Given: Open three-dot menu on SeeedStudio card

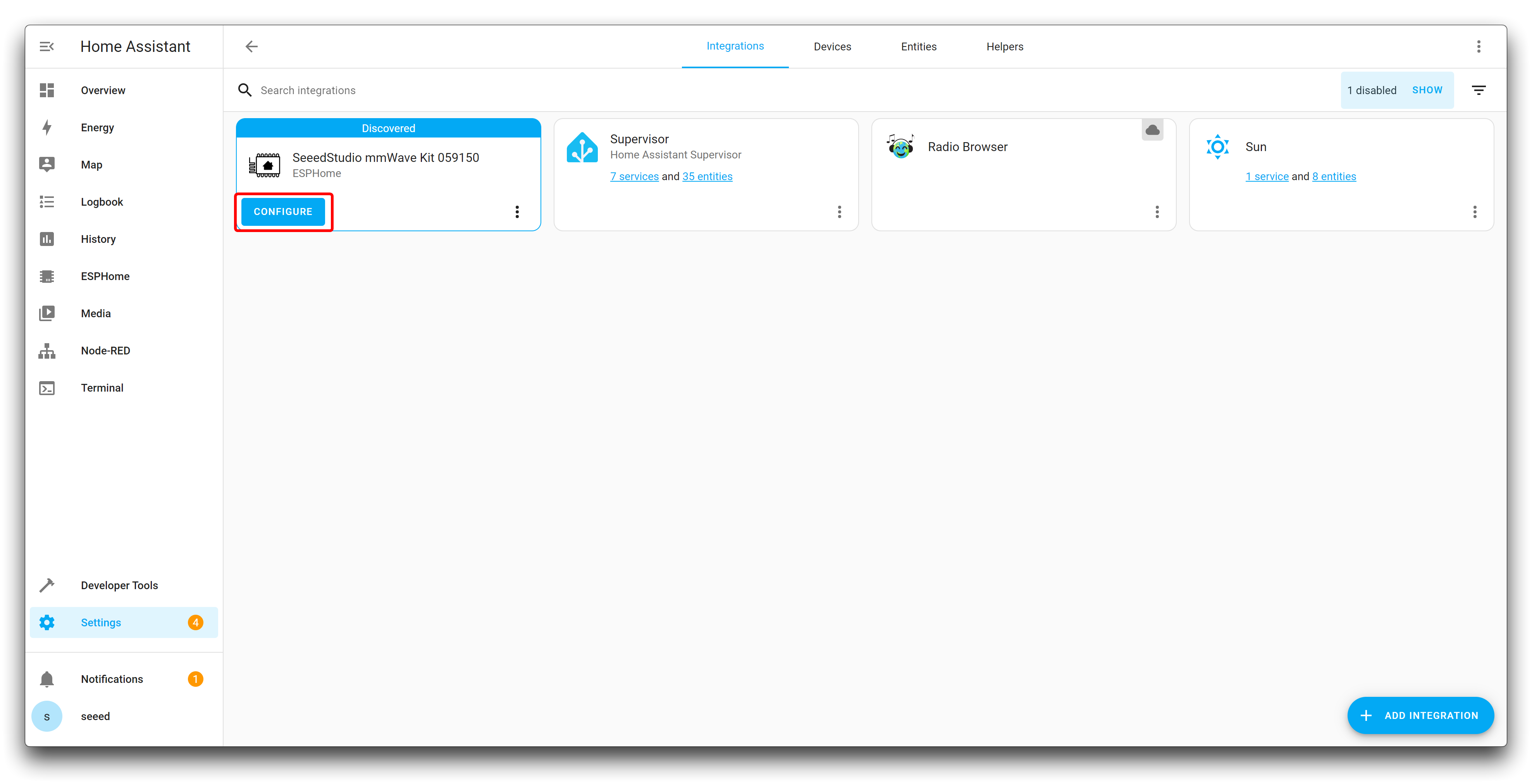Looking at the screenshot, I should pos(517,211).
